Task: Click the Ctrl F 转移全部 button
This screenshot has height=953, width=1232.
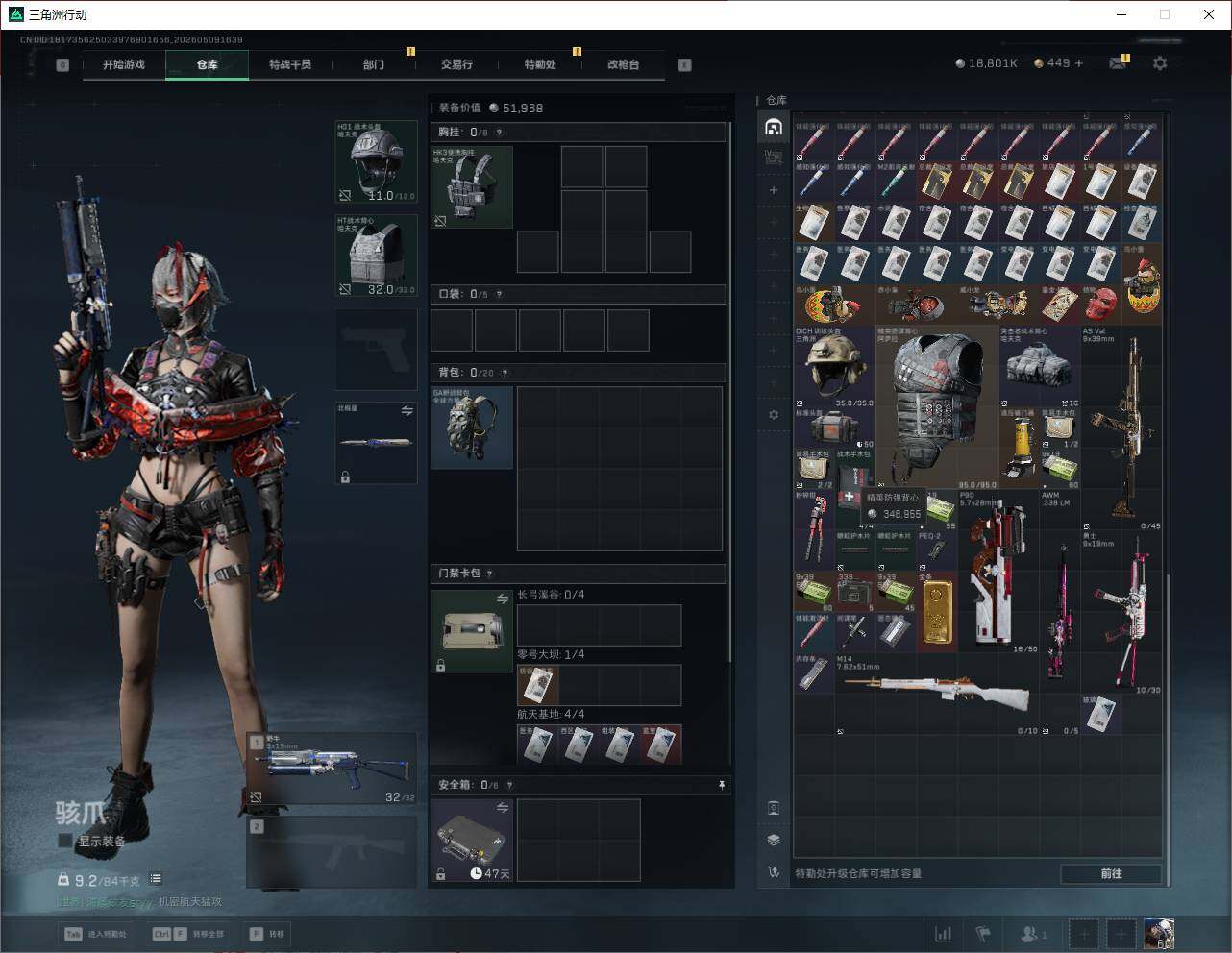Action: [187, 934]
